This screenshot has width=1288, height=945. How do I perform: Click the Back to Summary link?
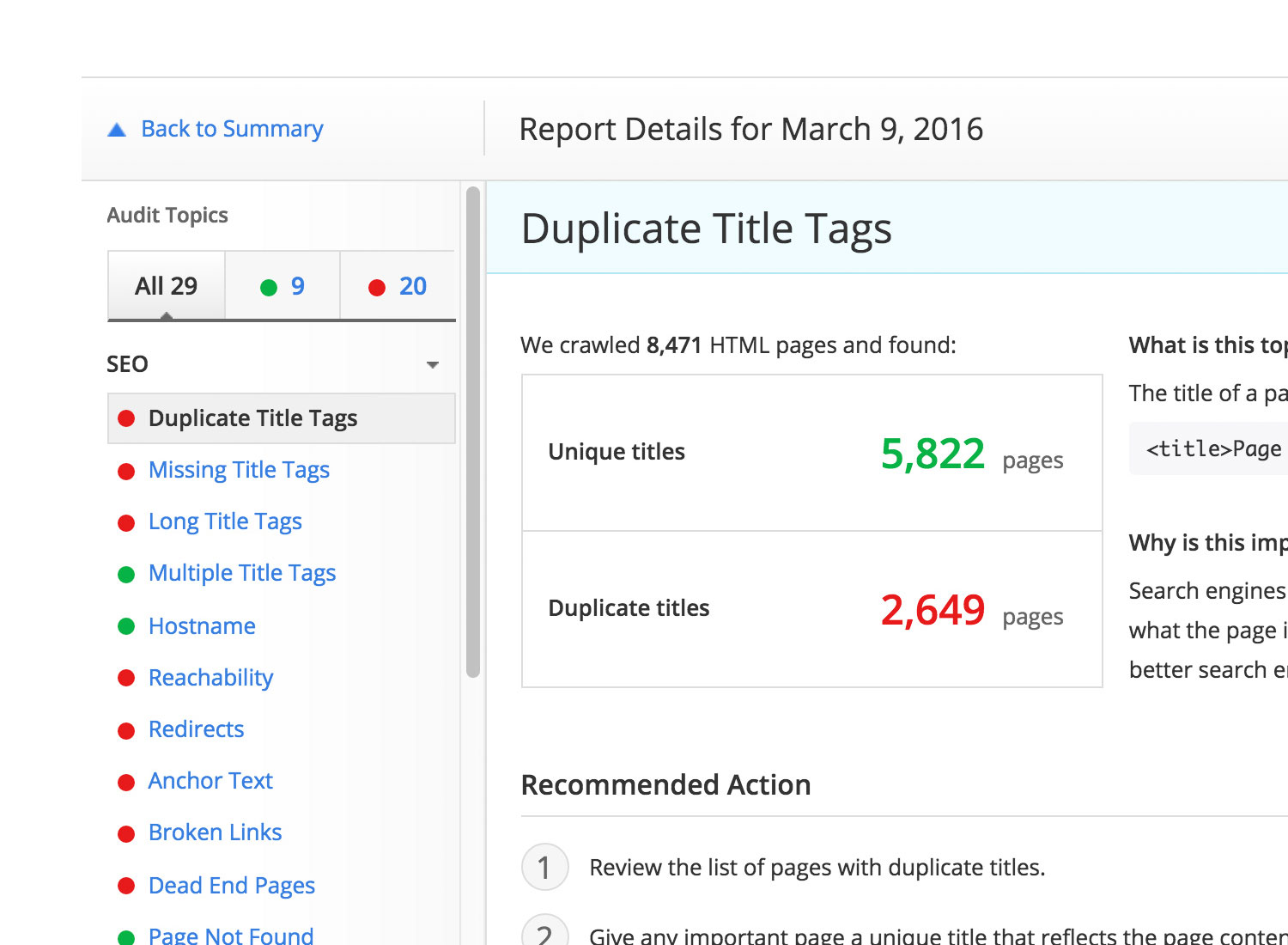coord(232,129)
